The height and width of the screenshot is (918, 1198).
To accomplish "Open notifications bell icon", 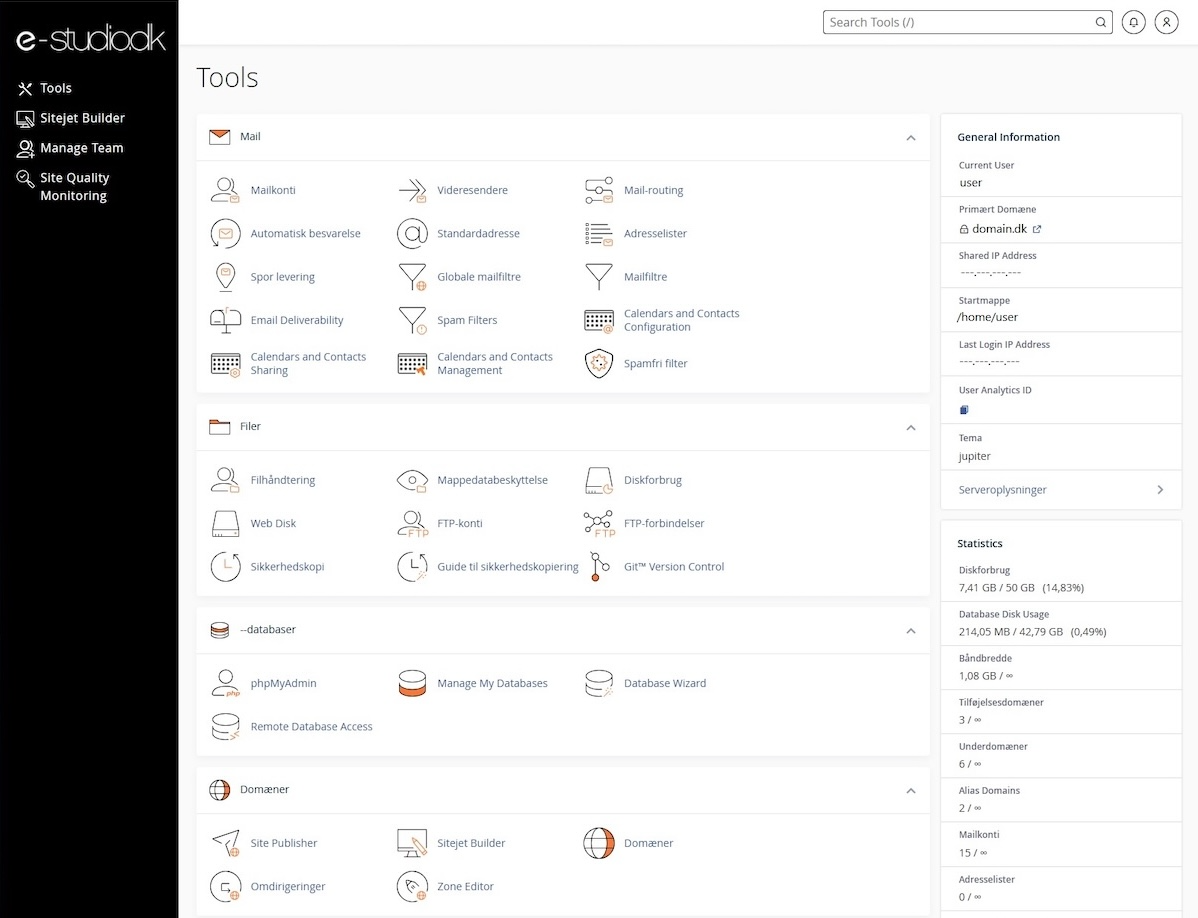I will click(1133, 22).
